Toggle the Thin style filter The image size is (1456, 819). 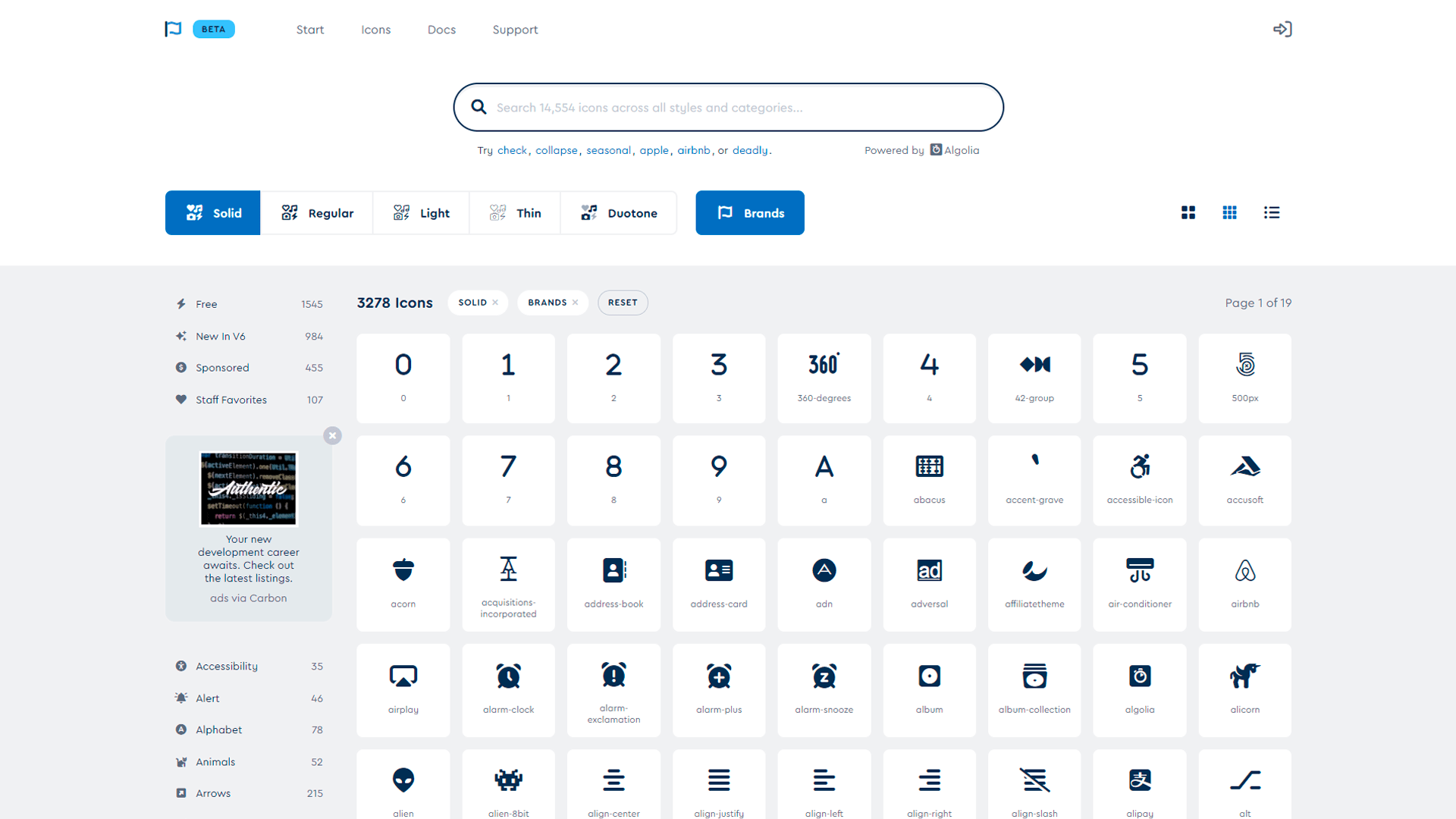[515, 213]
